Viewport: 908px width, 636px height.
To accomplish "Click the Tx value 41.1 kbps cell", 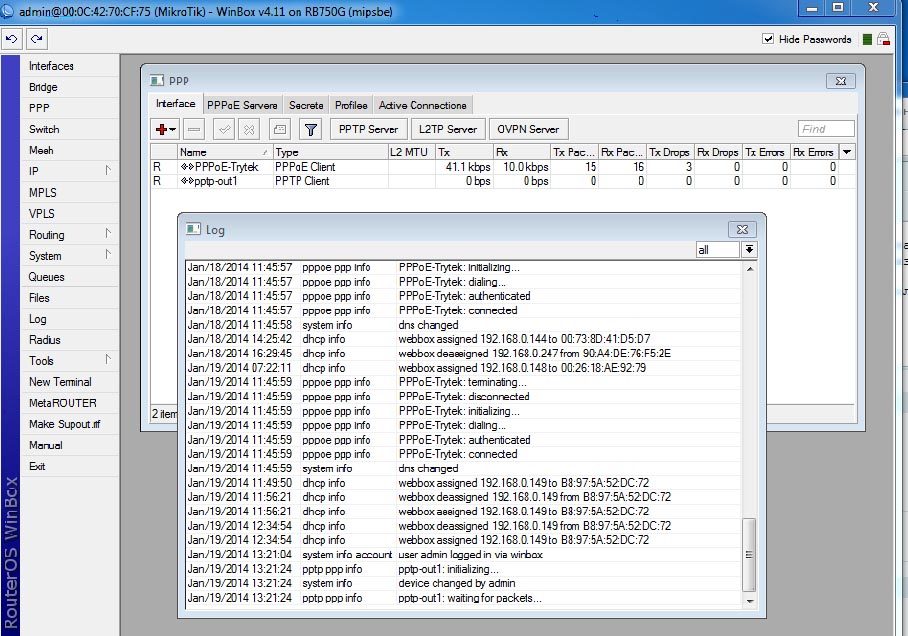I will point(464,167).
